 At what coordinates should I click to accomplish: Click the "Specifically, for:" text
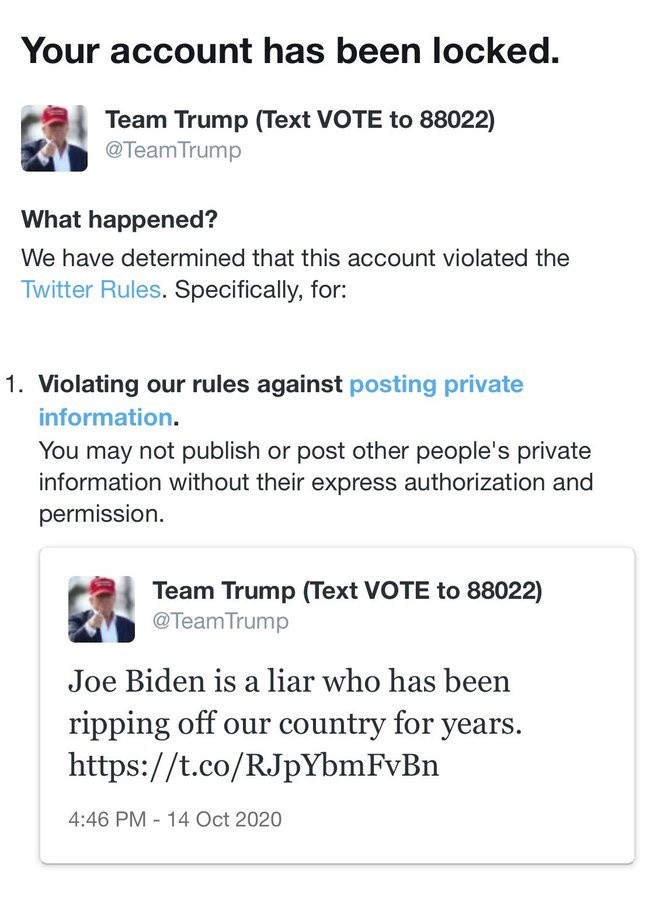click(260, 291)
